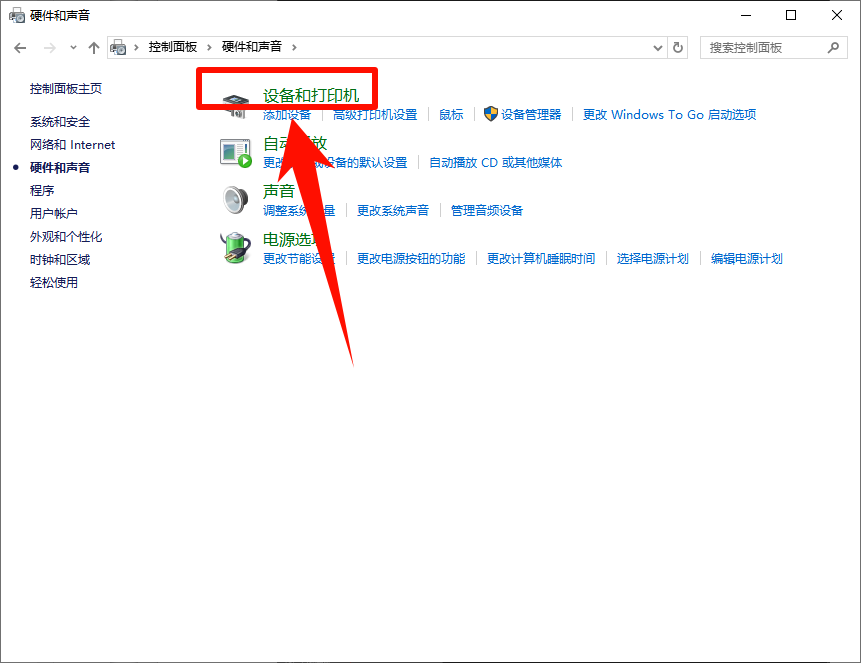Open the address bar dropdown arrow
Image resolution: width=861 pixels, height=663 pixels.
657,47
